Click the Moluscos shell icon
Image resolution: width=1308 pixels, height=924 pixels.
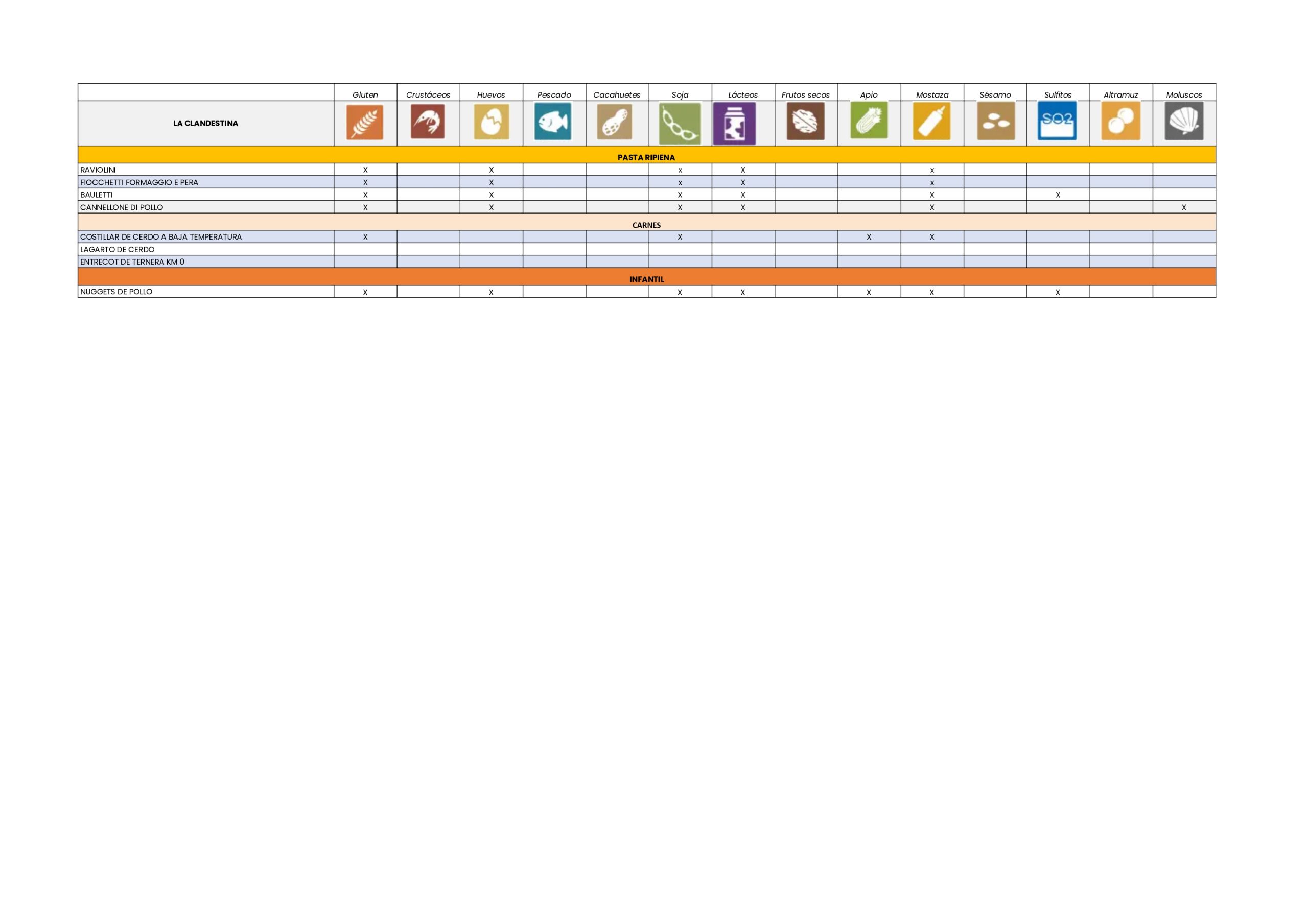(x=1184, y=122)
